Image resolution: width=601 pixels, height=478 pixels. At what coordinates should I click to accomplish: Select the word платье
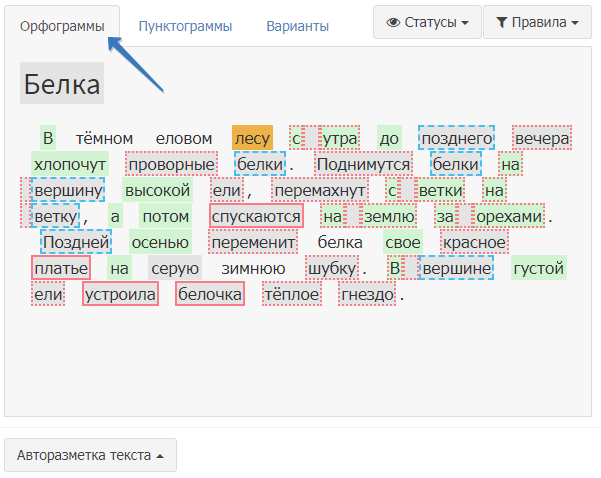(x=61, y=268)
